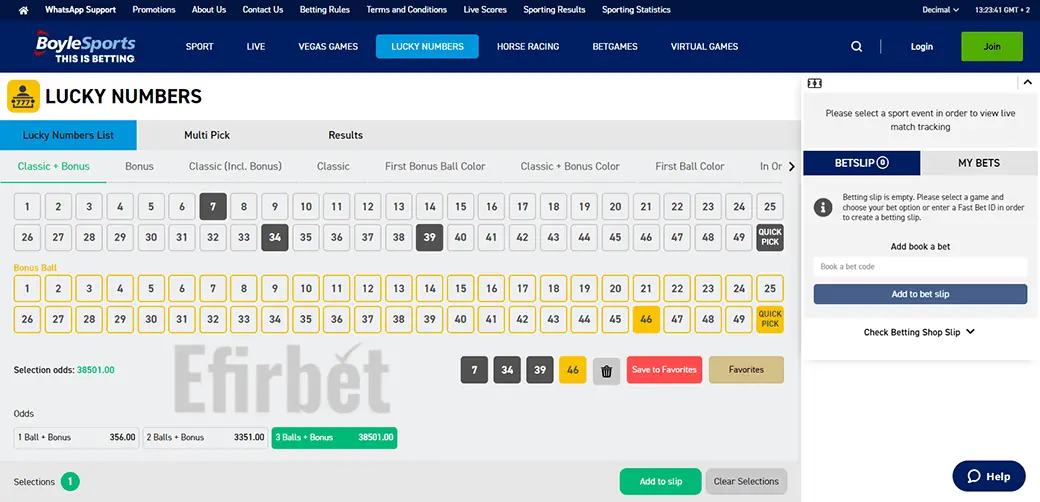Open WhatsApp Support link
This screenshot has width=1040, height=502.
80,10
